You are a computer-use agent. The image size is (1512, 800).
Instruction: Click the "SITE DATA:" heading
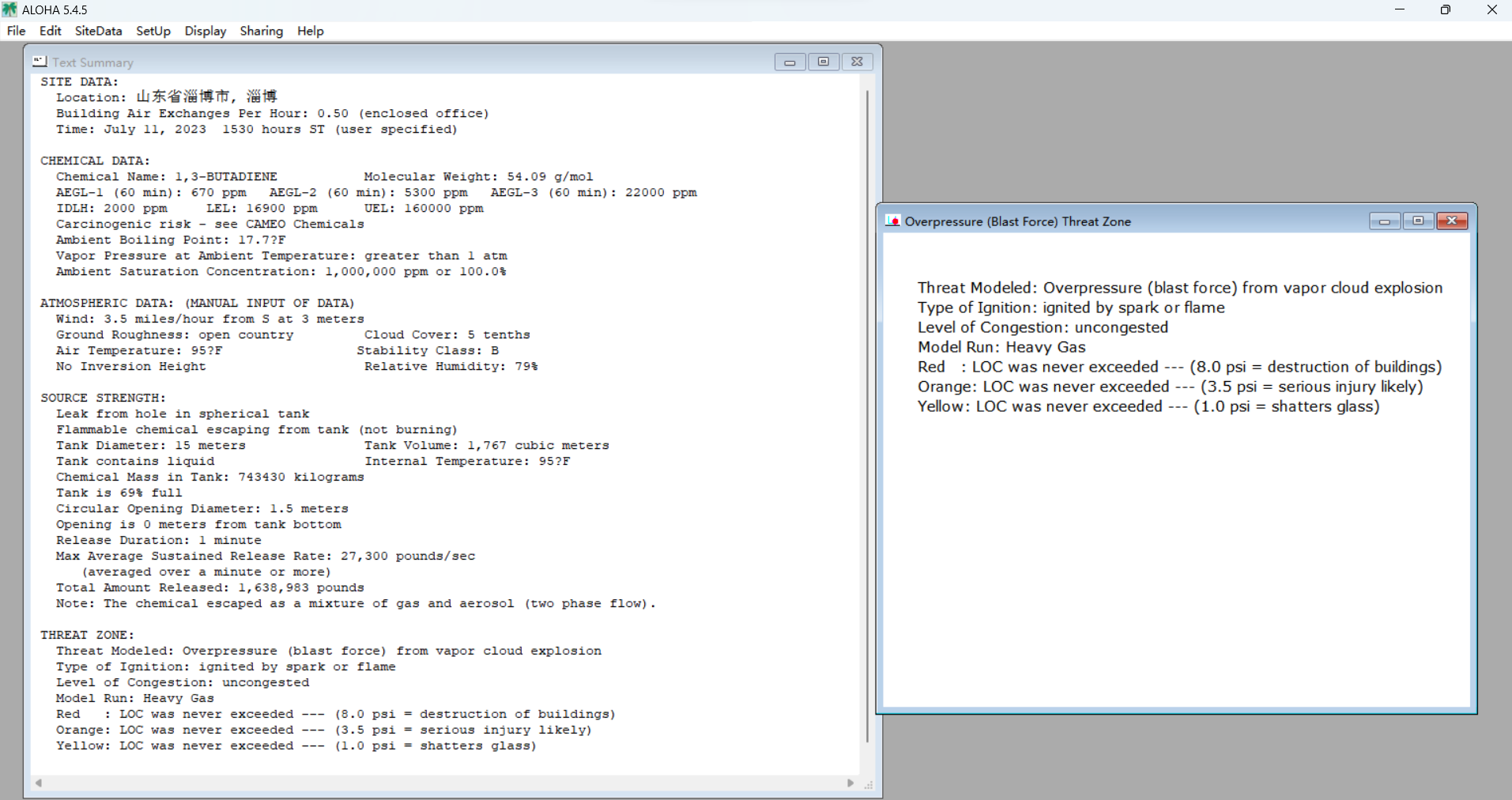[80, 81]
